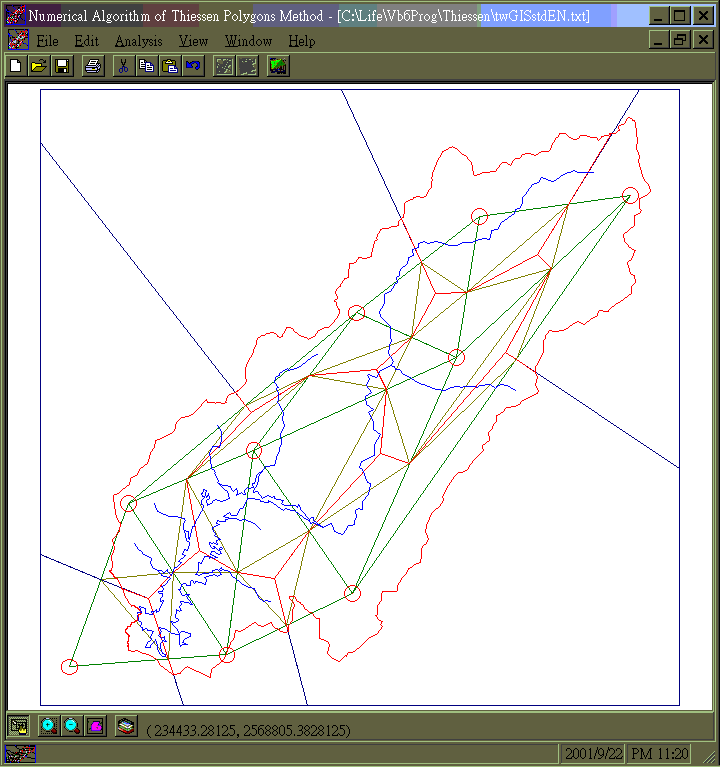The height and width of the screenshot is (767, 720).
Task: Click the time PM 11:20 in status bar
Action: click(660, 754)
